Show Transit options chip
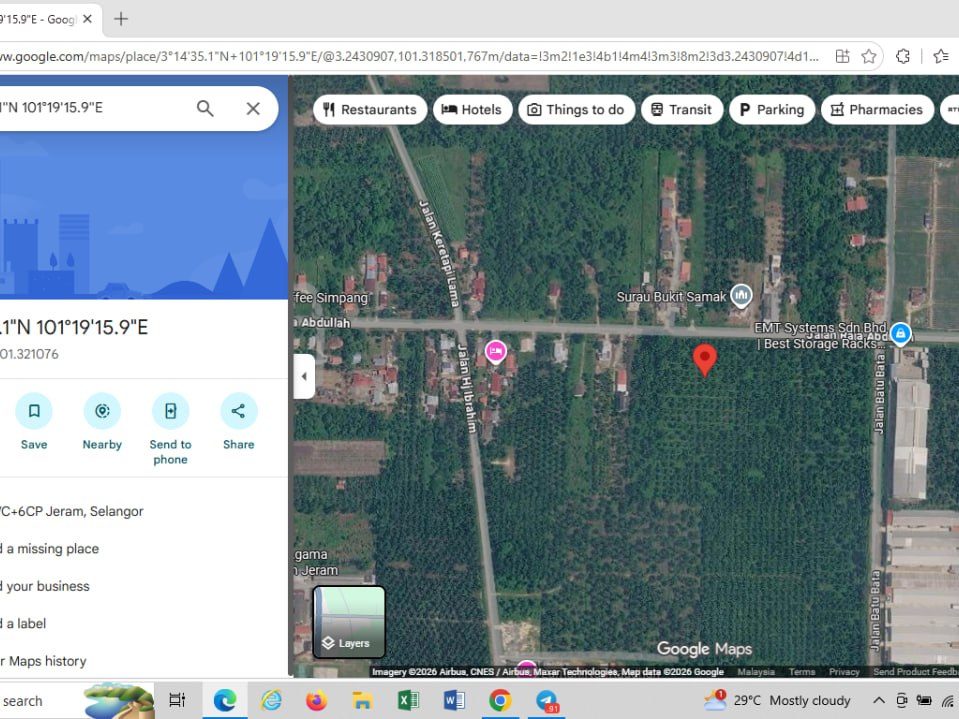959x719 pixels. coord(681,110)
